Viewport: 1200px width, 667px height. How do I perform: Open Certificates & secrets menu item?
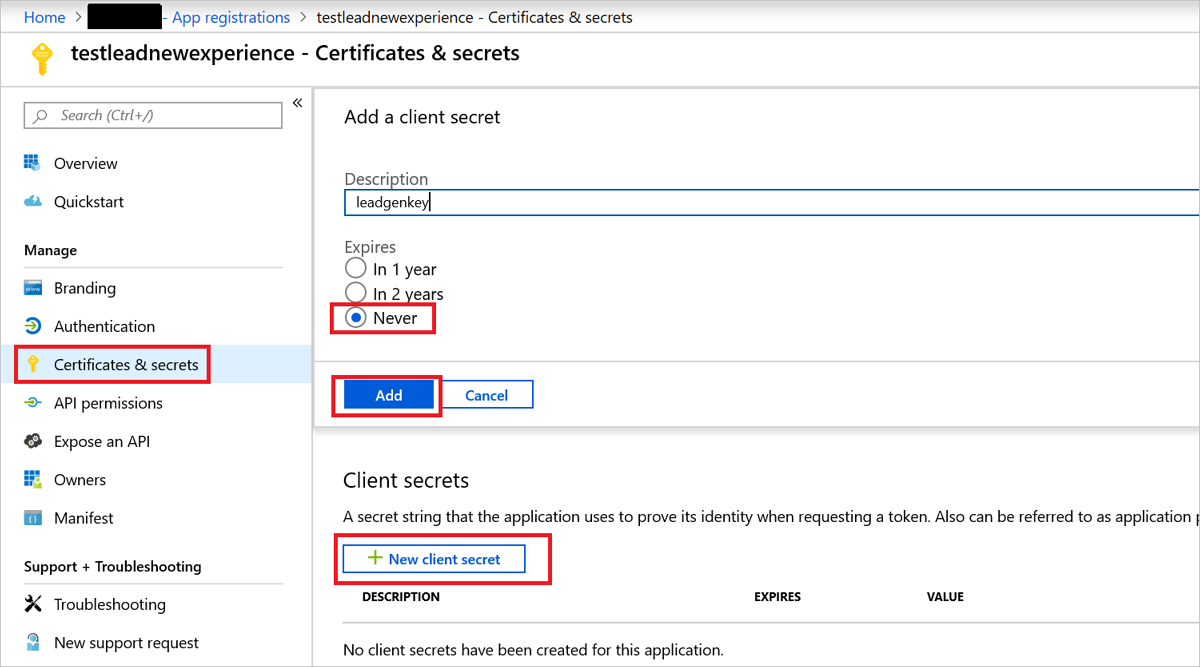click(126, 365)
